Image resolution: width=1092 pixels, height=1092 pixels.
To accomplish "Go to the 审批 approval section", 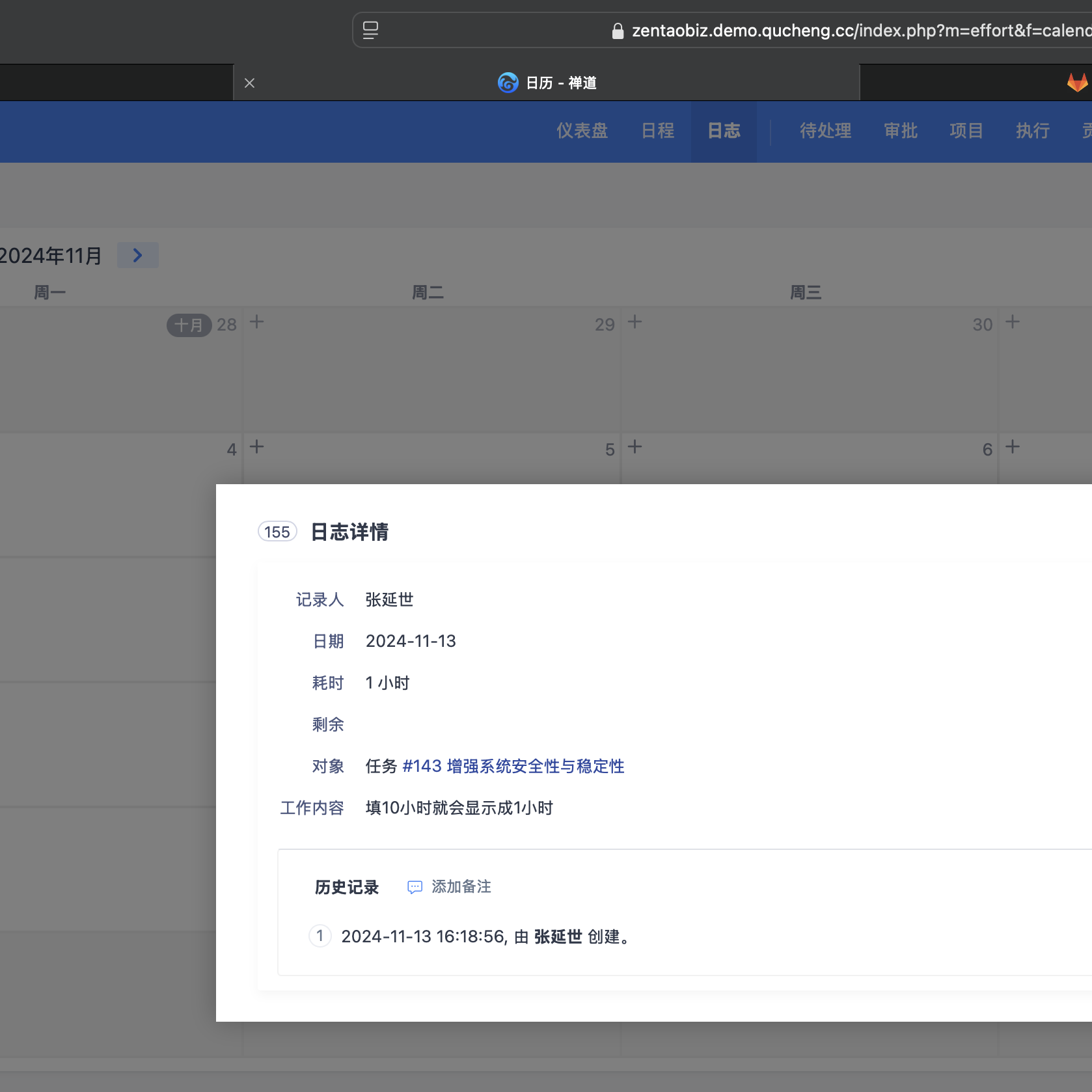I will point(901,131).
